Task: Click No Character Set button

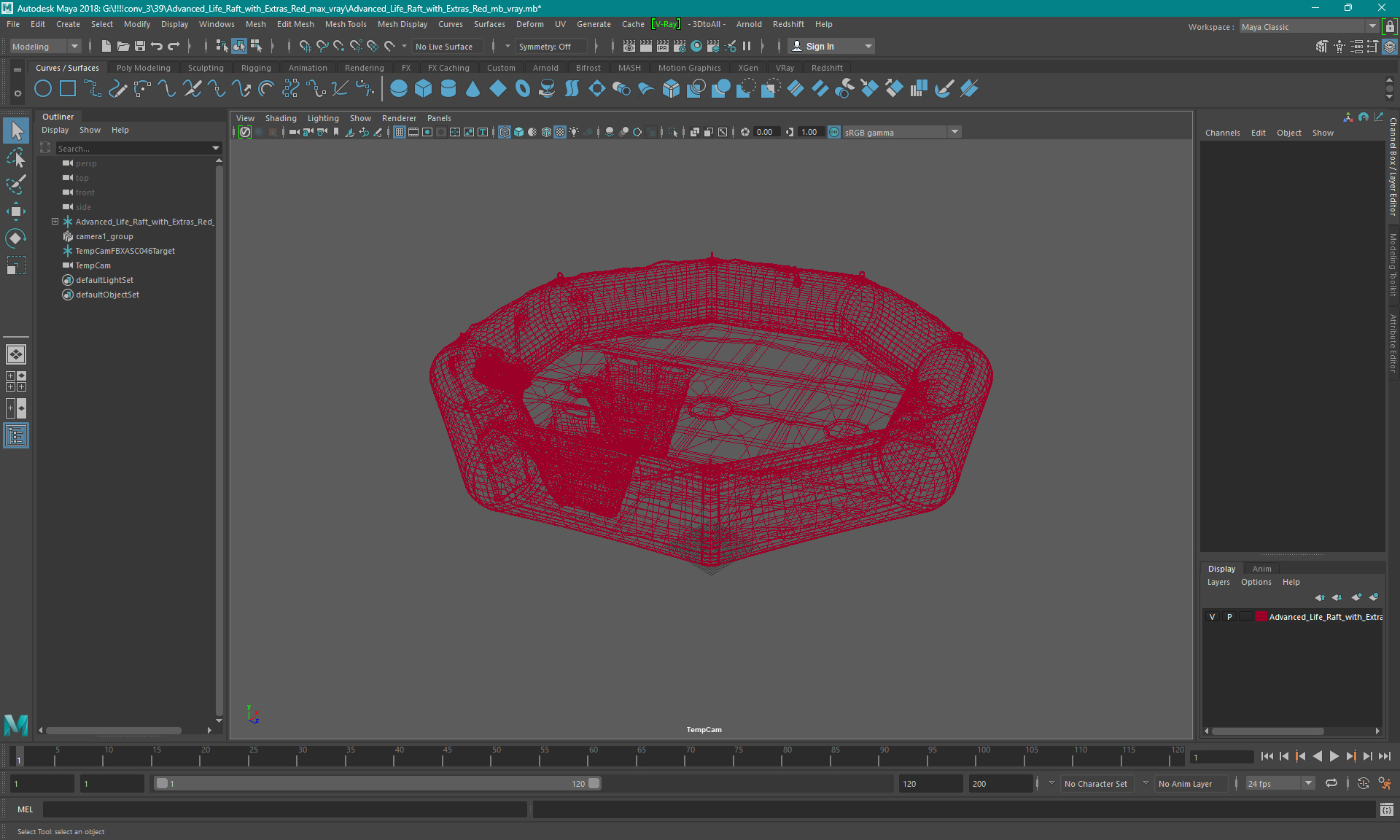Action: (1095, 783)
